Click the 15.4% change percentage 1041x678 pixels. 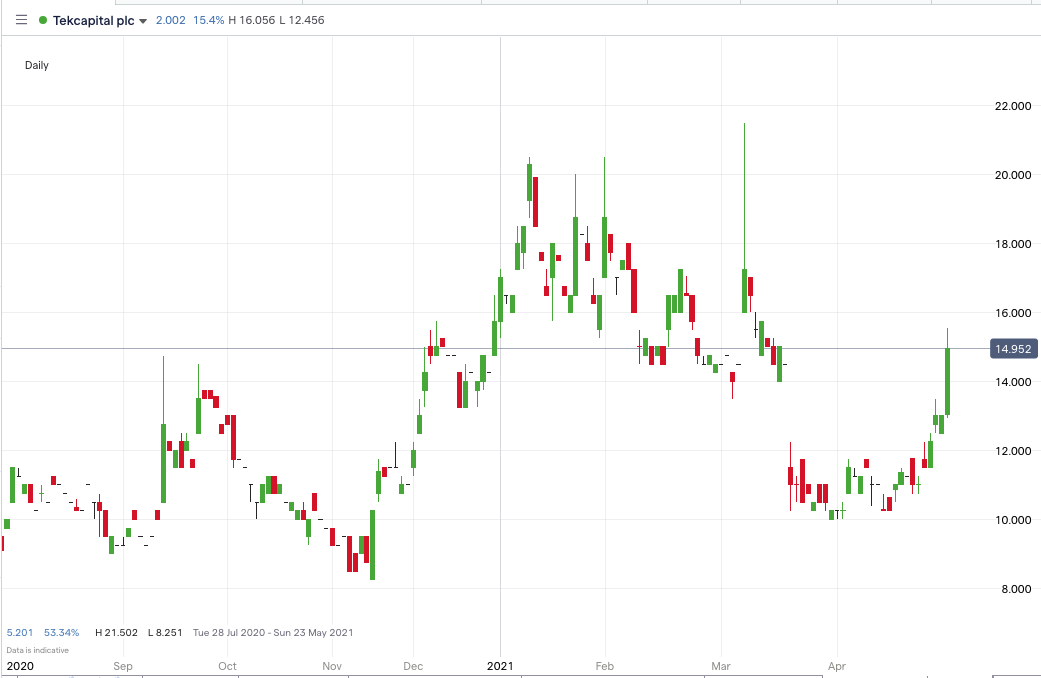coord(208,20)
